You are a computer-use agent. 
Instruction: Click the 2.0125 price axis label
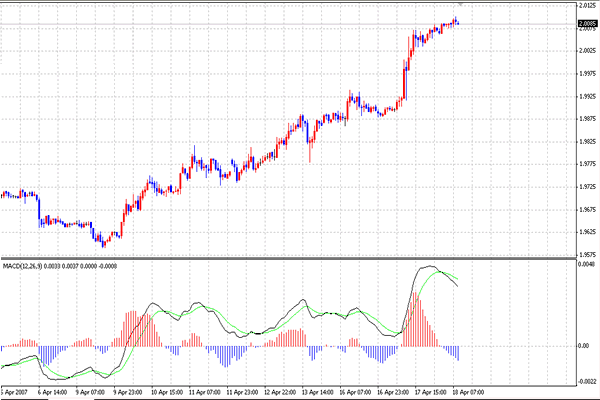tap(588, 5)
